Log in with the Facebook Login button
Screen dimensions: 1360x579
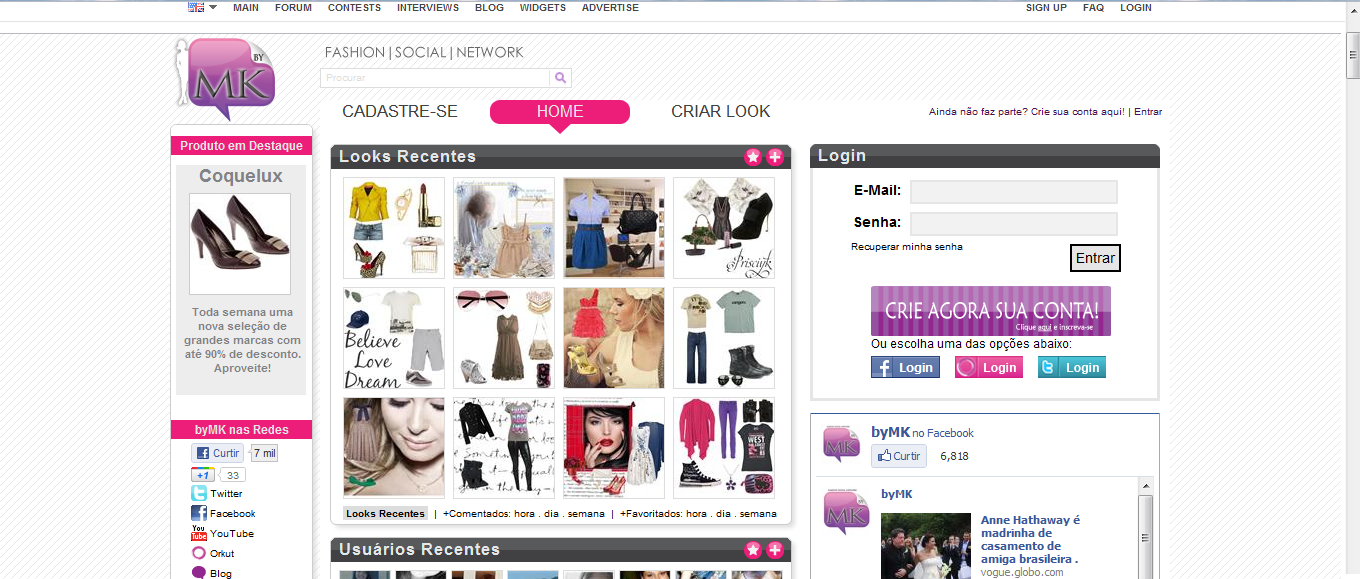click(904, 367)
